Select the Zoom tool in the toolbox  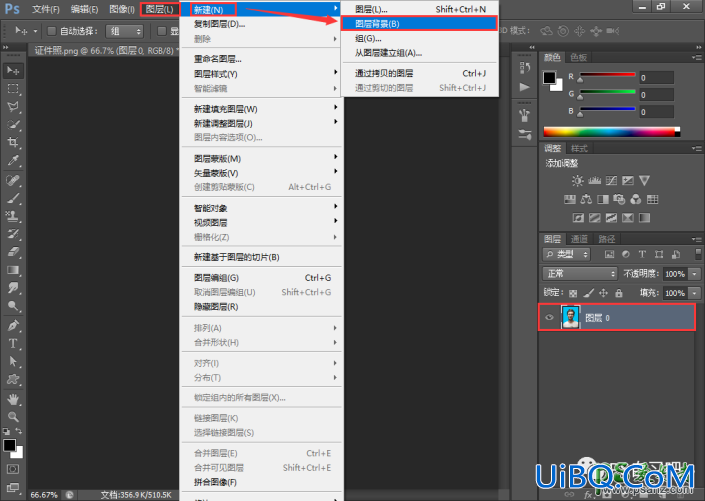tap(13, 417)
